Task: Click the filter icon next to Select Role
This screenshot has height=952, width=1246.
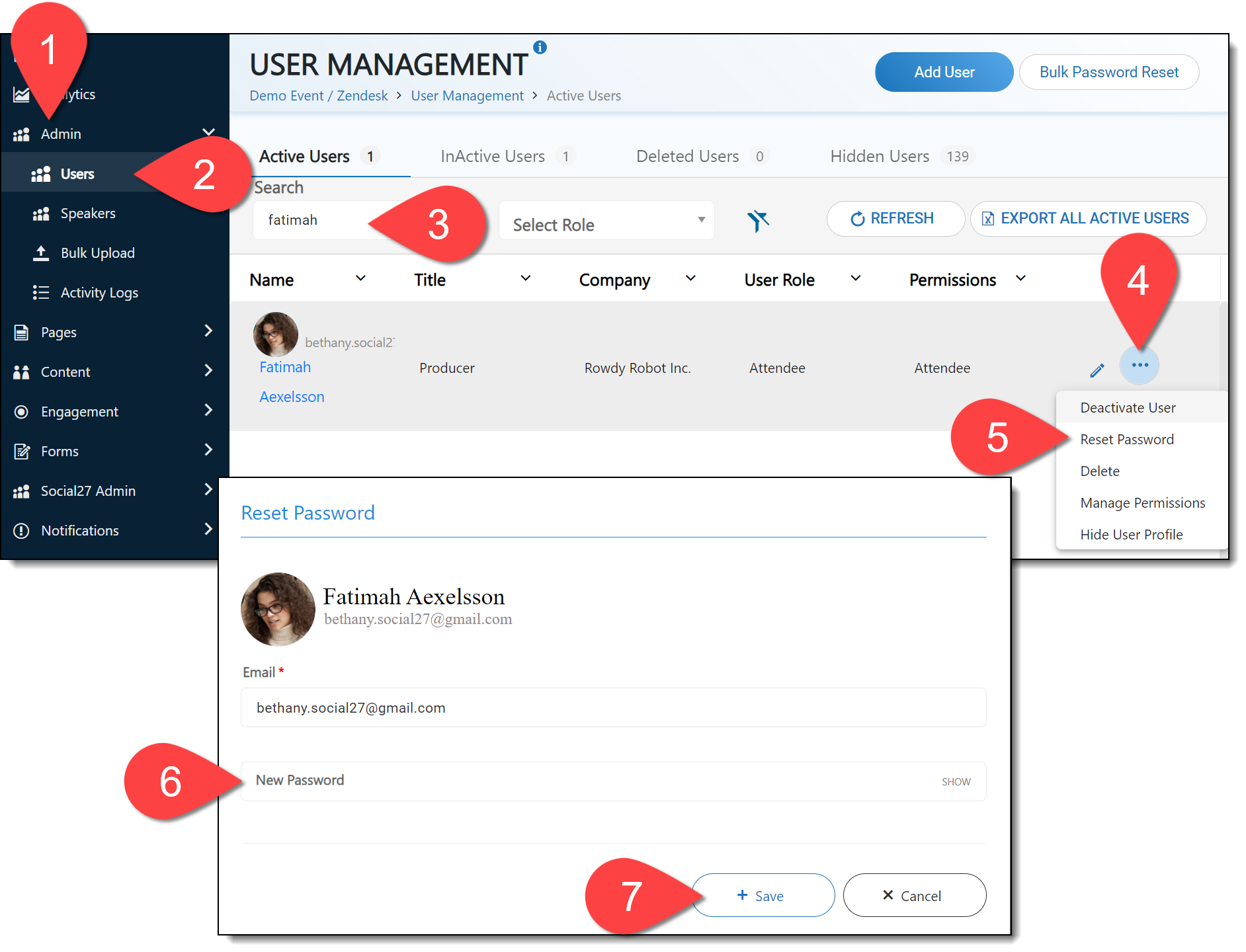Action: coord(759,221)
